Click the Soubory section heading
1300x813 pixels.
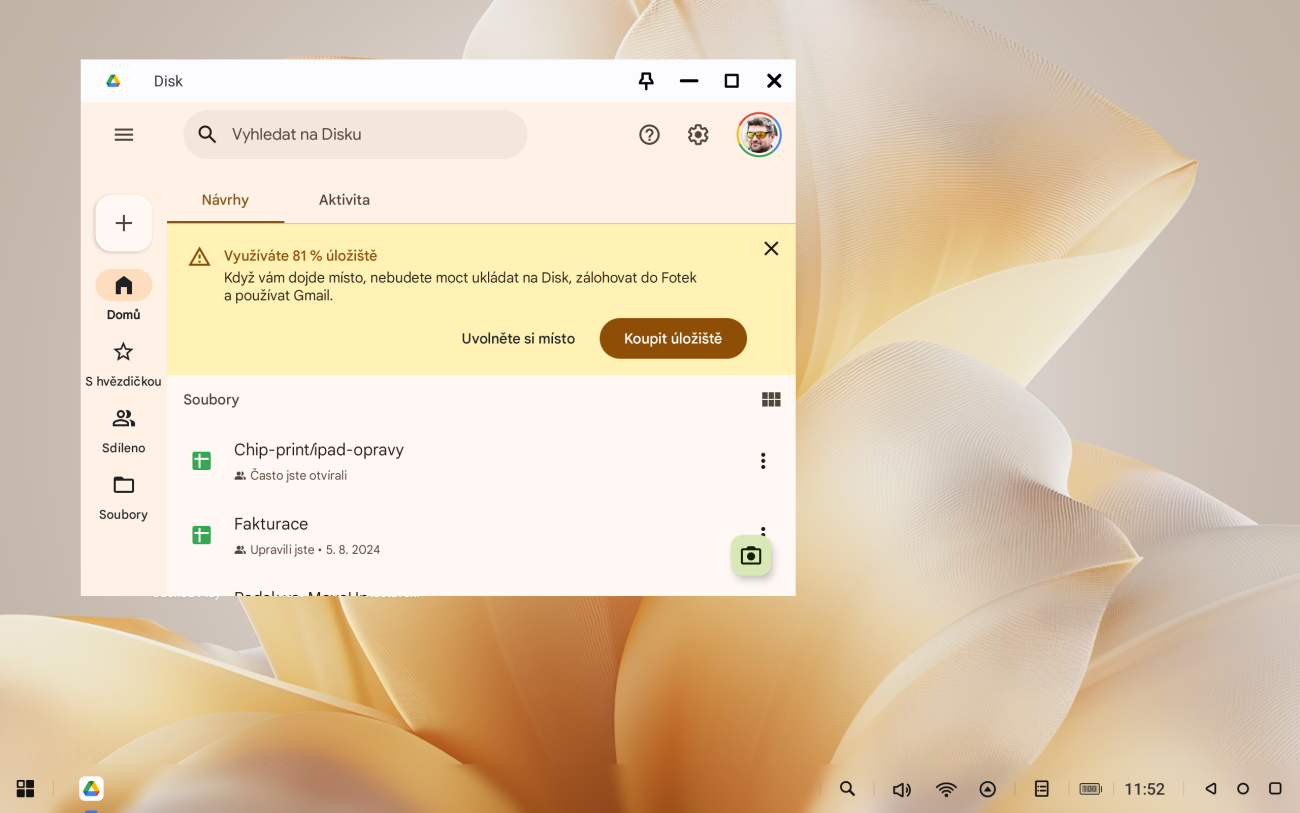point(211,399)
